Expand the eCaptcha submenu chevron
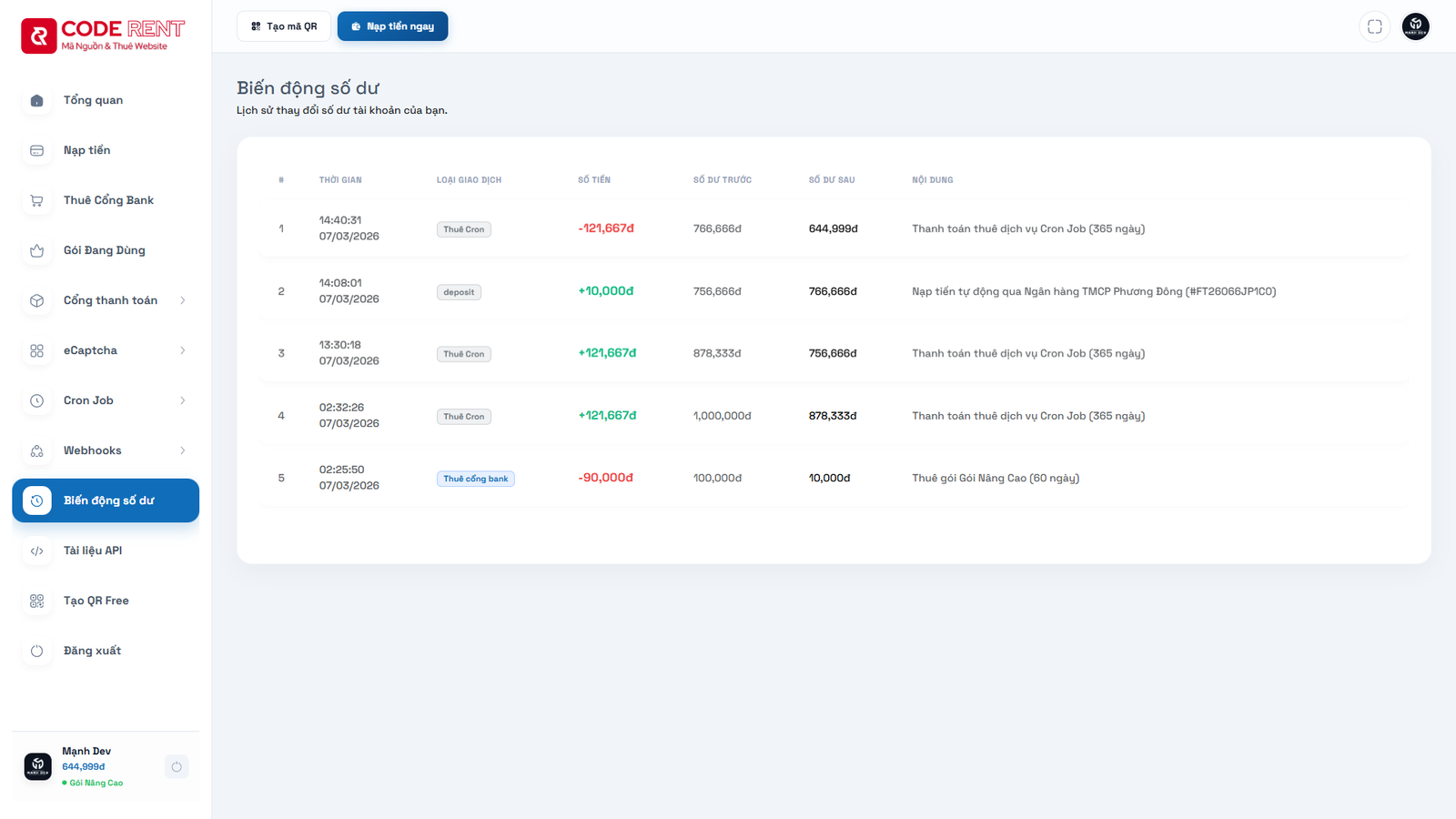Image resolution: width=1456 pixels, height=819 pixels. pyautogui.click(x=183, y=350)
